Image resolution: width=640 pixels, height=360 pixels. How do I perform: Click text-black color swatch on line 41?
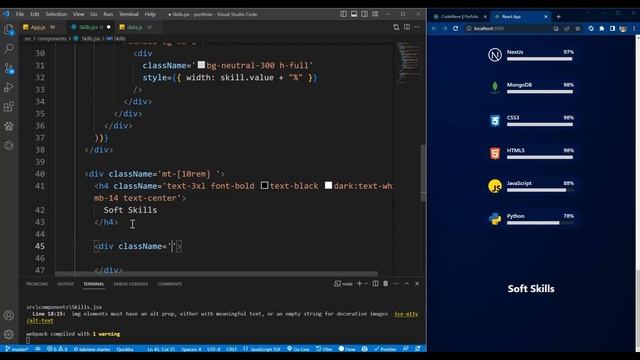point(264,185)
